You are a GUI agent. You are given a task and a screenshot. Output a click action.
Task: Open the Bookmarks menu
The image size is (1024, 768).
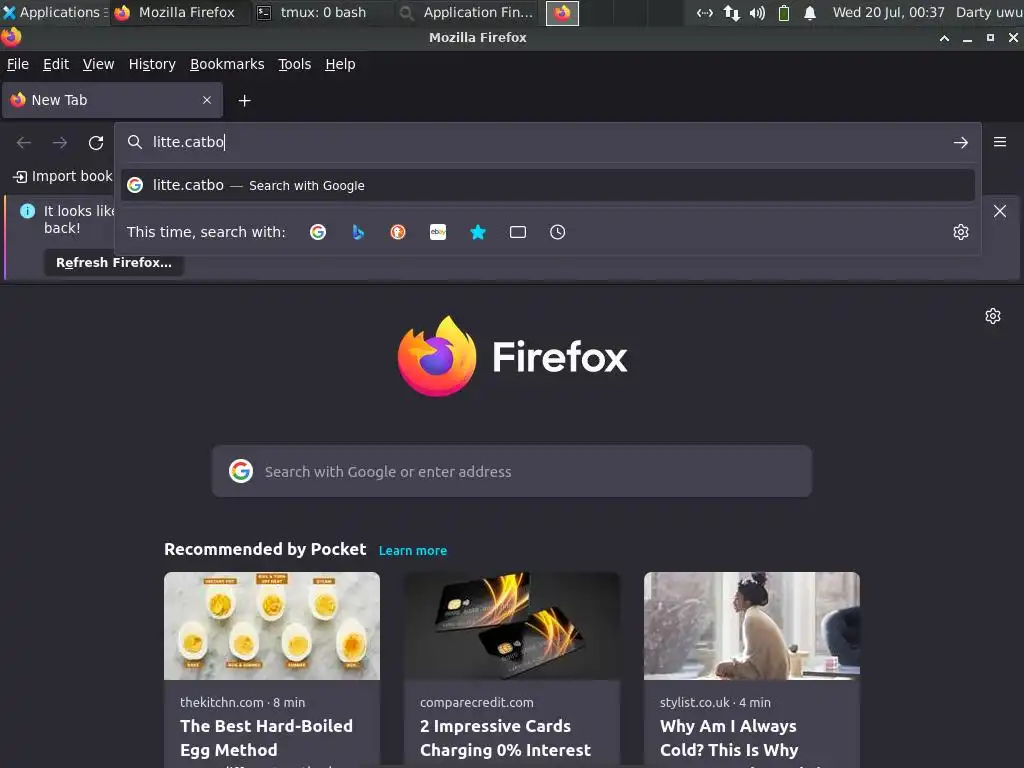point(227,64)
